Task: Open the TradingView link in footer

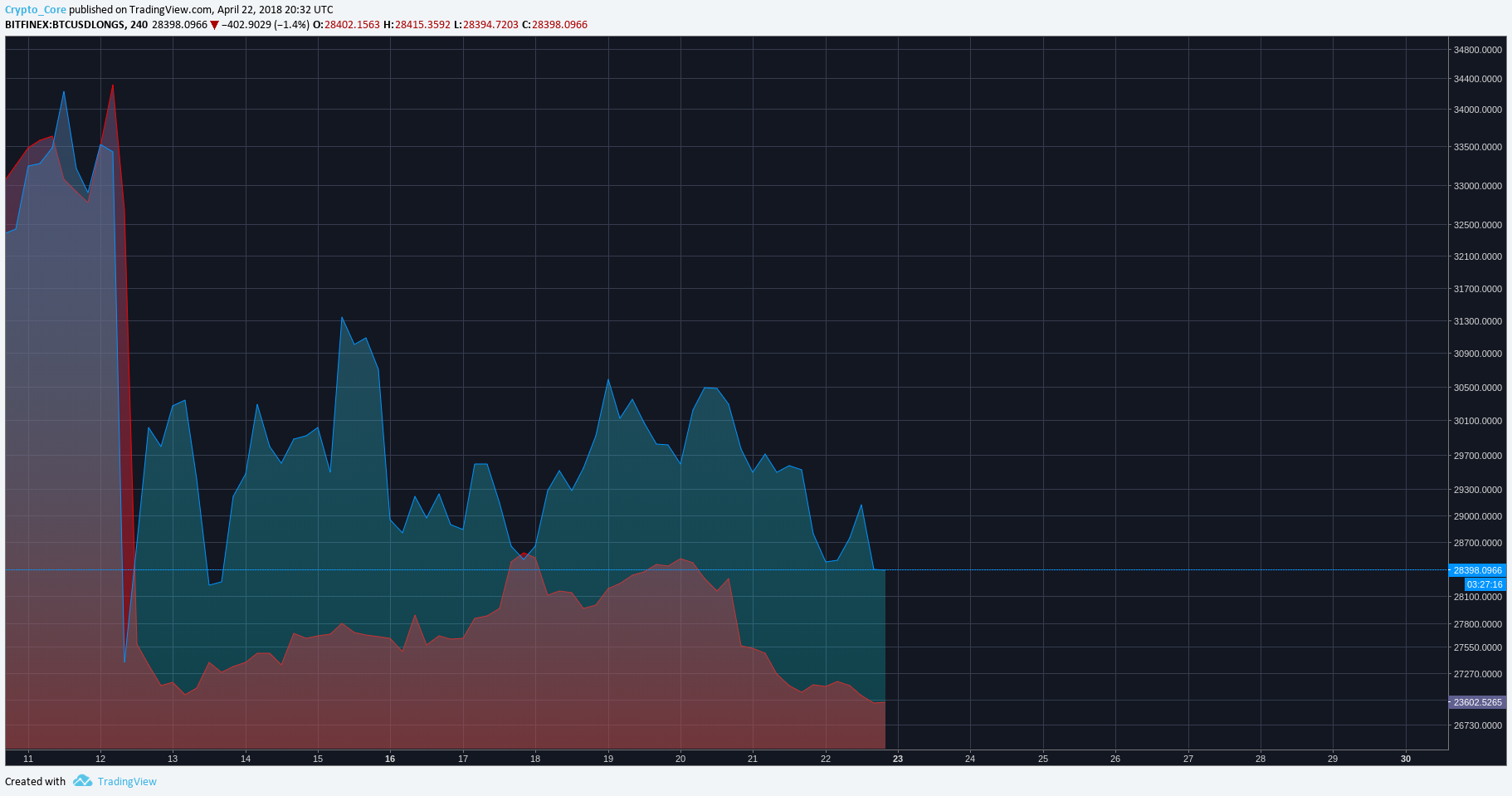Action: 127,781
